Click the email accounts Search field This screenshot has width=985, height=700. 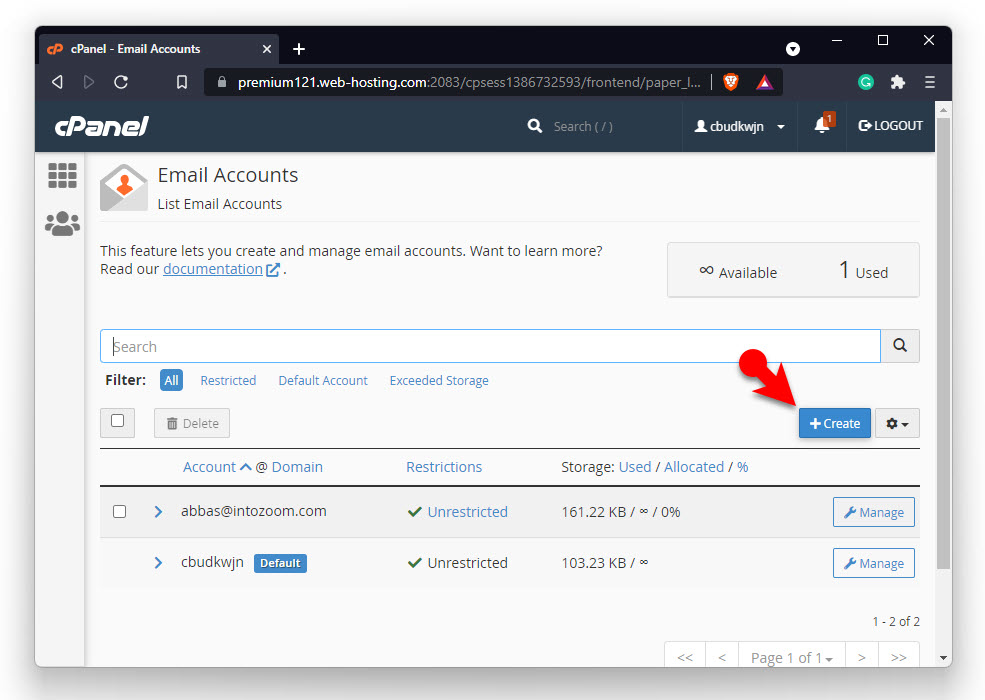490,346
